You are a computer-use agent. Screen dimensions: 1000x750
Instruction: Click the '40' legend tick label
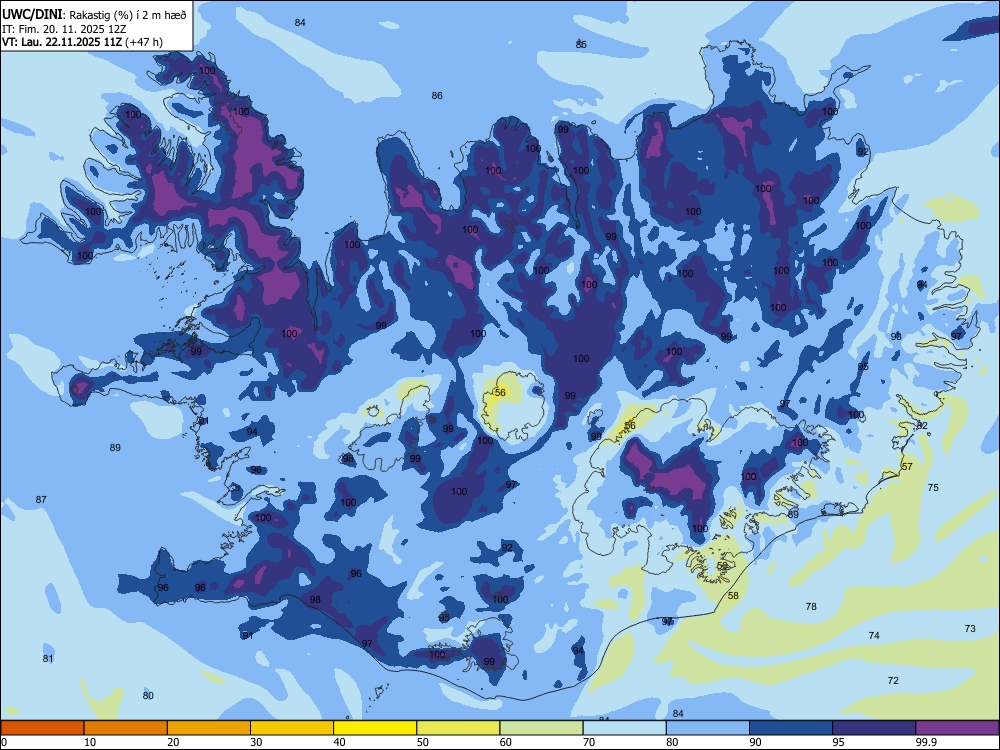click(x=340, y=742)
